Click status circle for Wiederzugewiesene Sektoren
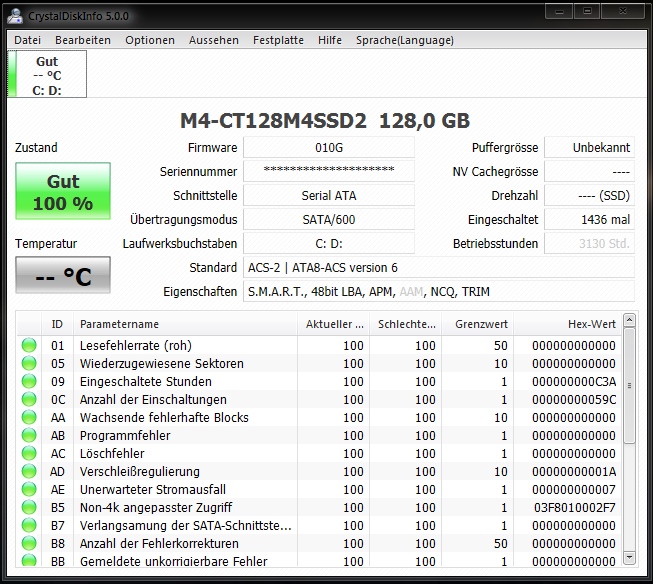 click(x=29, y=363)
